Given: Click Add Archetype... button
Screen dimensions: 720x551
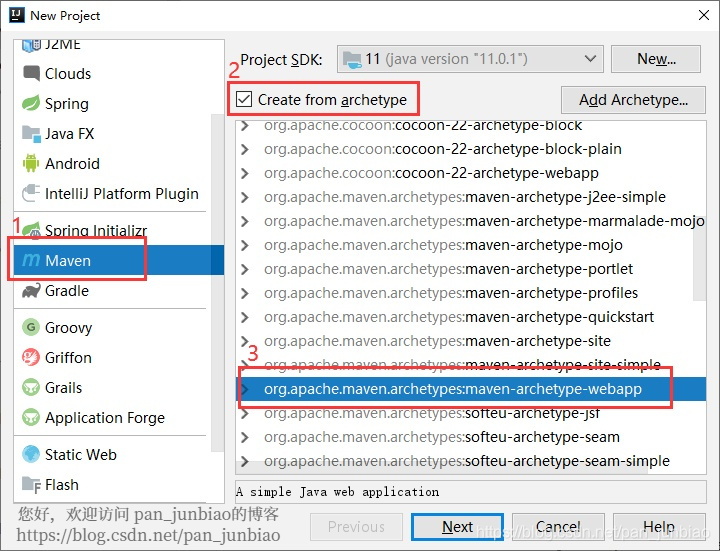Looking at the screenshot, I should tap(633, 100).
